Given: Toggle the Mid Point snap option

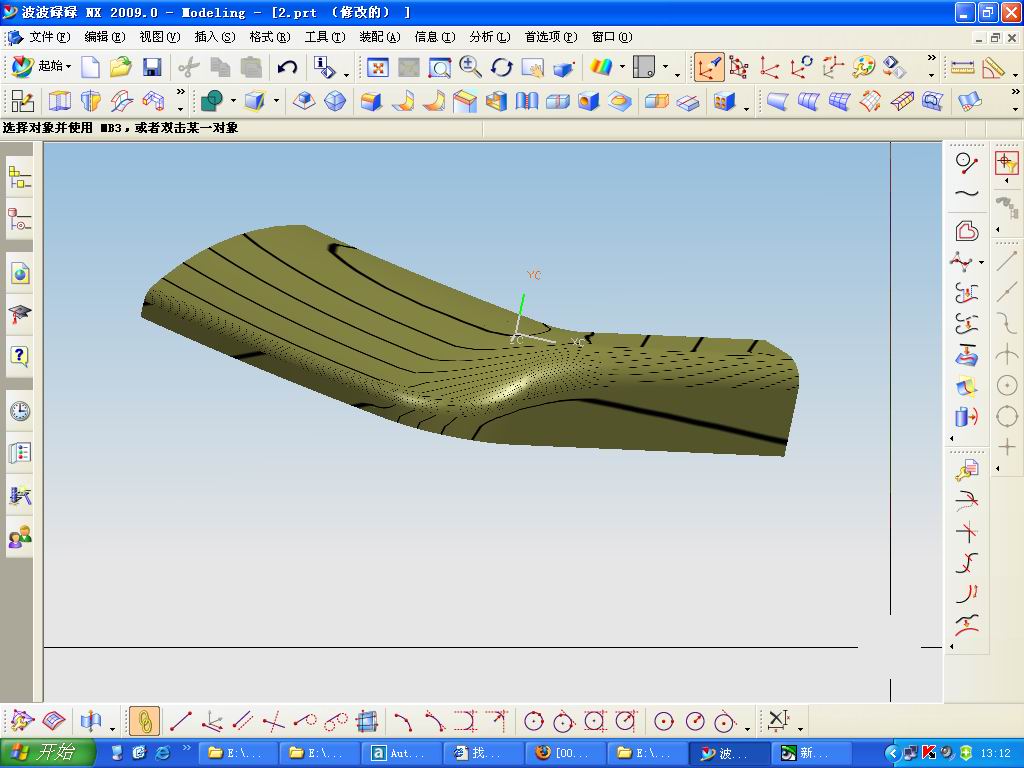Looking at the screenshot, I should point(1006,291).
